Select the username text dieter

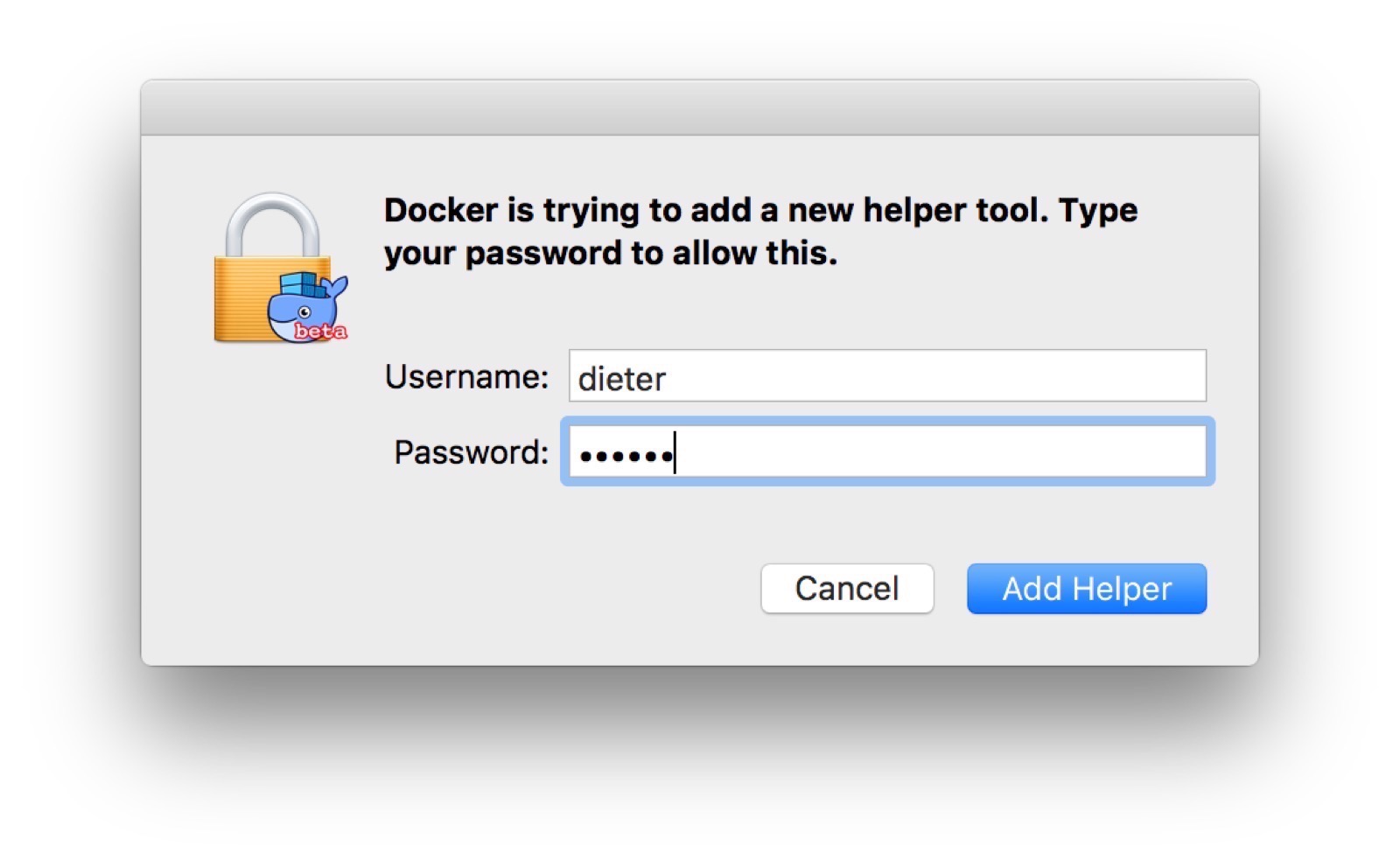pos(621,378)
